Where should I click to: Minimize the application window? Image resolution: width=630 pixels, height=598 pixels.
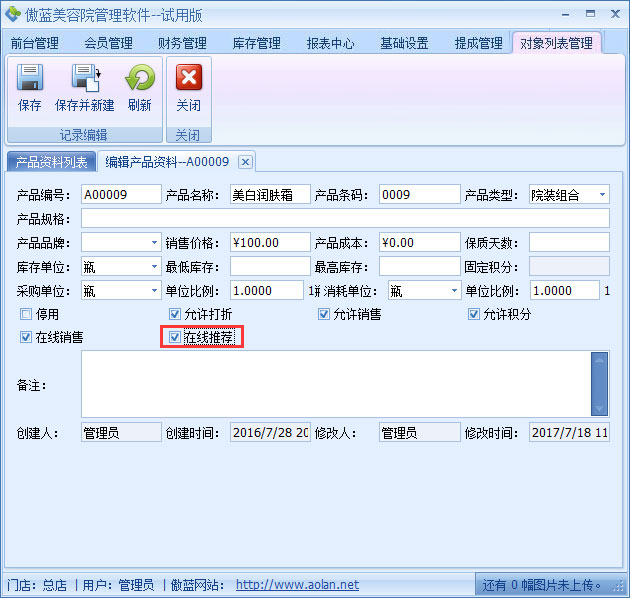[x=566, y=14]
